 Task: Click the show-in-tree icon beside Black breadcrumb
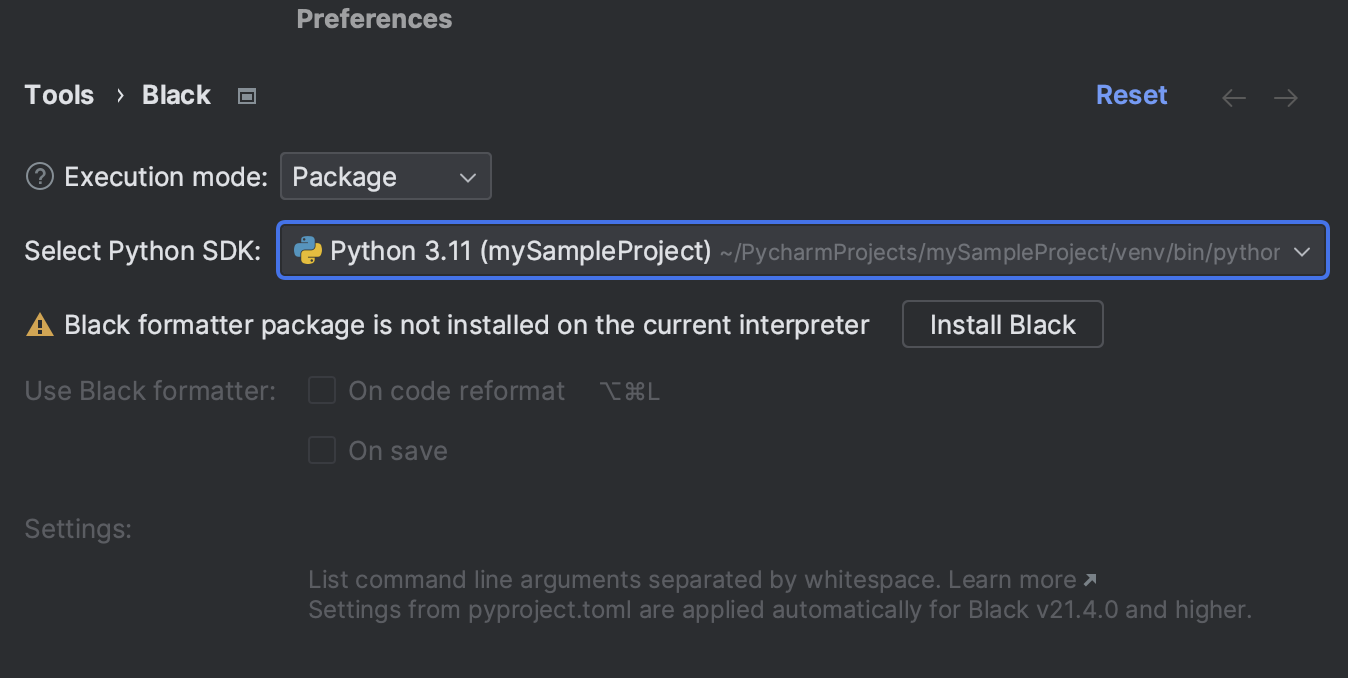pos(246,95)
